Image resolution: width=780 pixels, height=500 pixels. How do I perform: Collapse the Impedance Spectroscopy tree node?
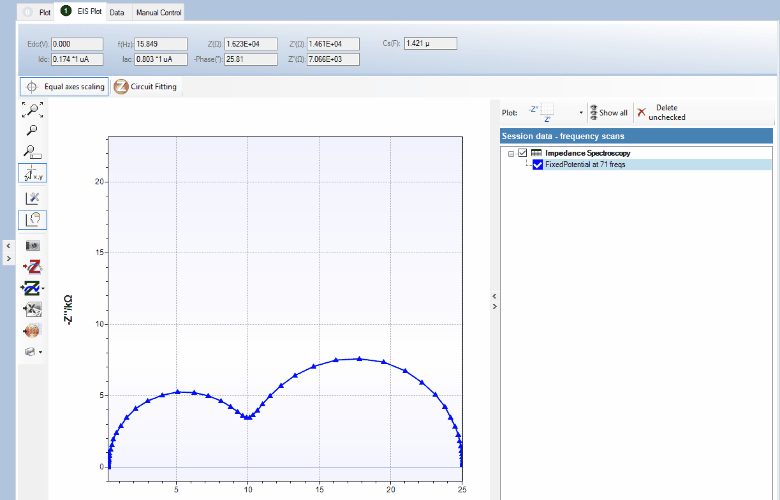tap(511, 154)
